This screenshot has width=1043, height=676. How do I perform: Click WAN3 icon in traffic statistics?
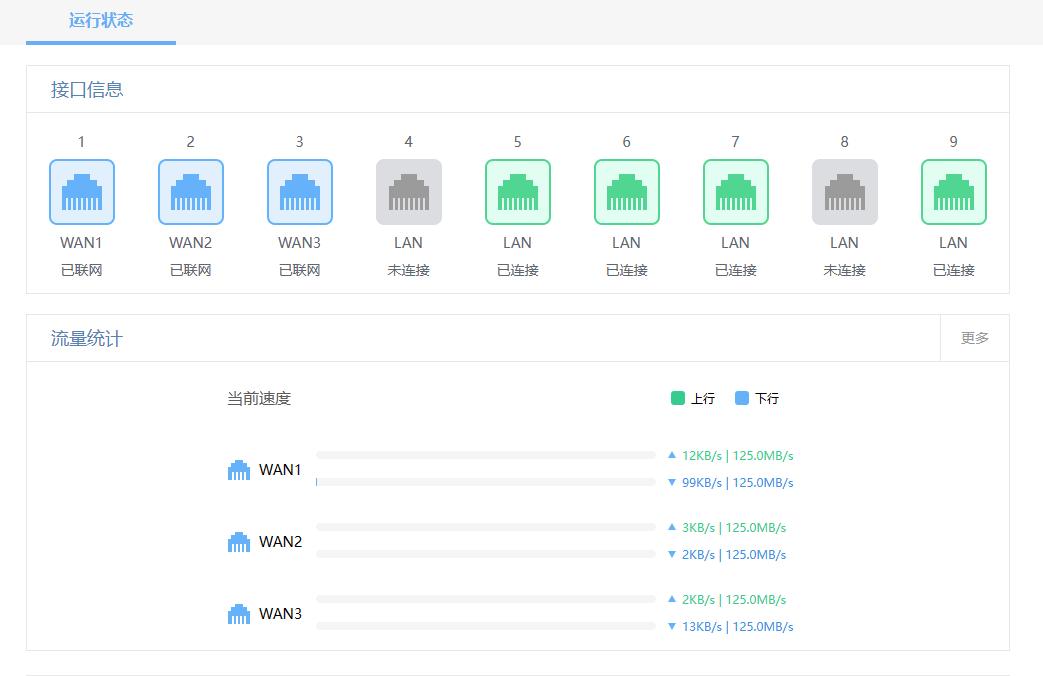click(238, 614)
